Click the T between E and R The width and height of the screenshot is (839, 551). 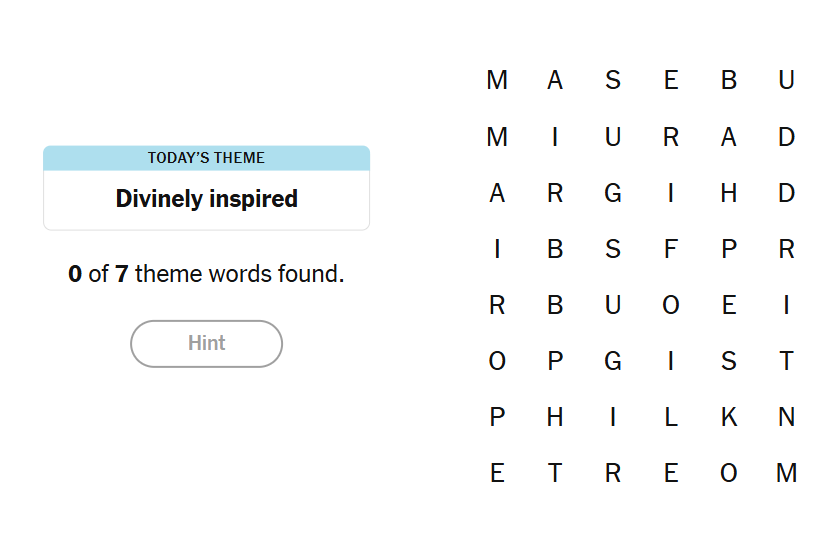[x=555, y=474]
